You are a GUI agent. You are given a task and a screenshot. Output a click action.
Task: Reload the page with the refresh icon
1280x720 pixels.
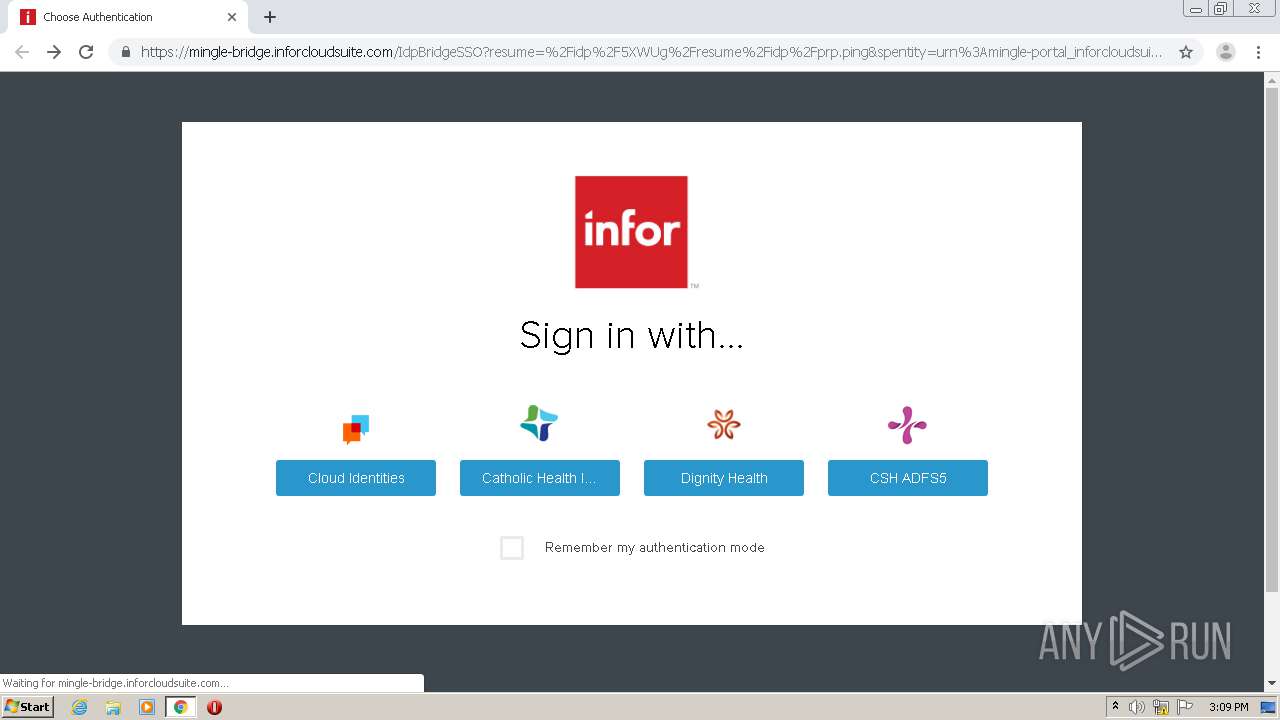[x=86, y=52]
